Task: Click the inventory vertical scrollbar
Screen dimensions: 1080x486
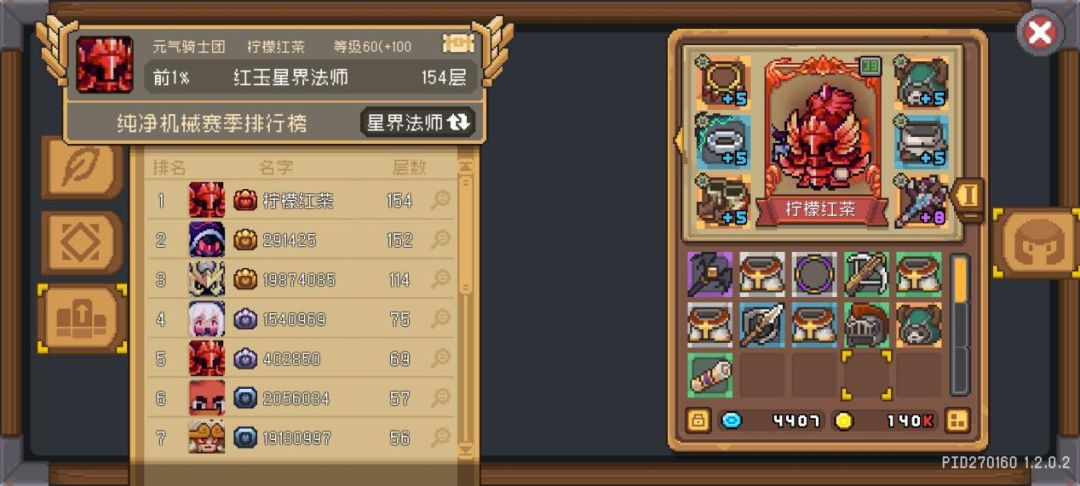Action: pyautogui.click(x=959, y=324)
